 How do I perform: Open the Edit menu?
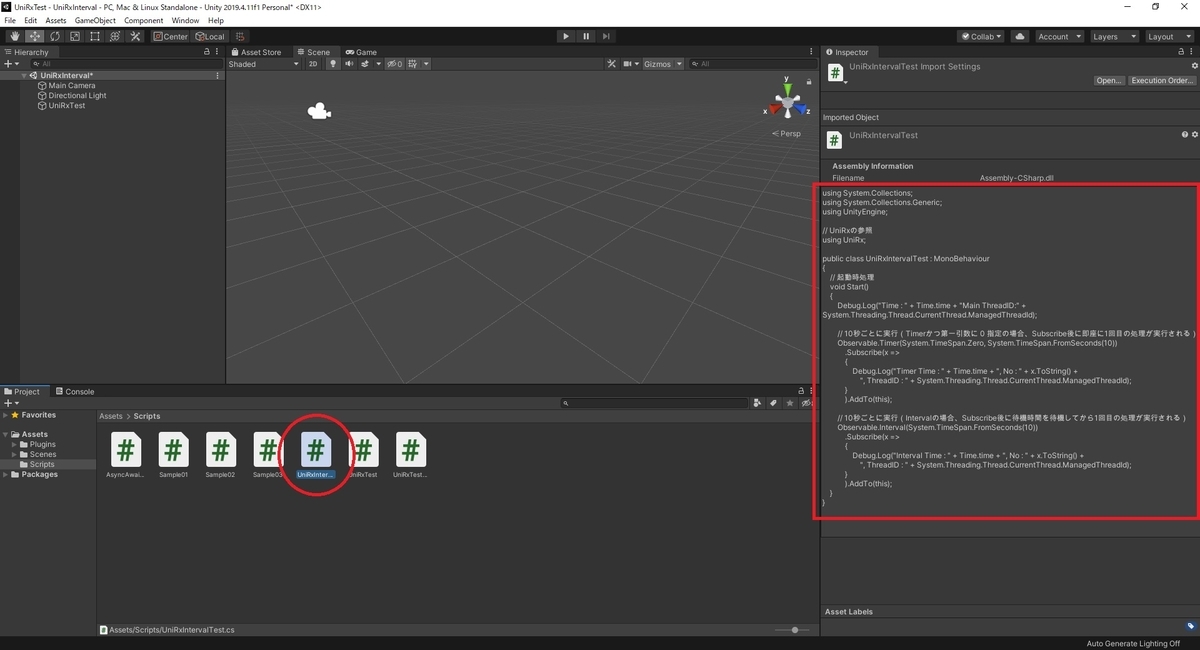(x=31, y=20)
